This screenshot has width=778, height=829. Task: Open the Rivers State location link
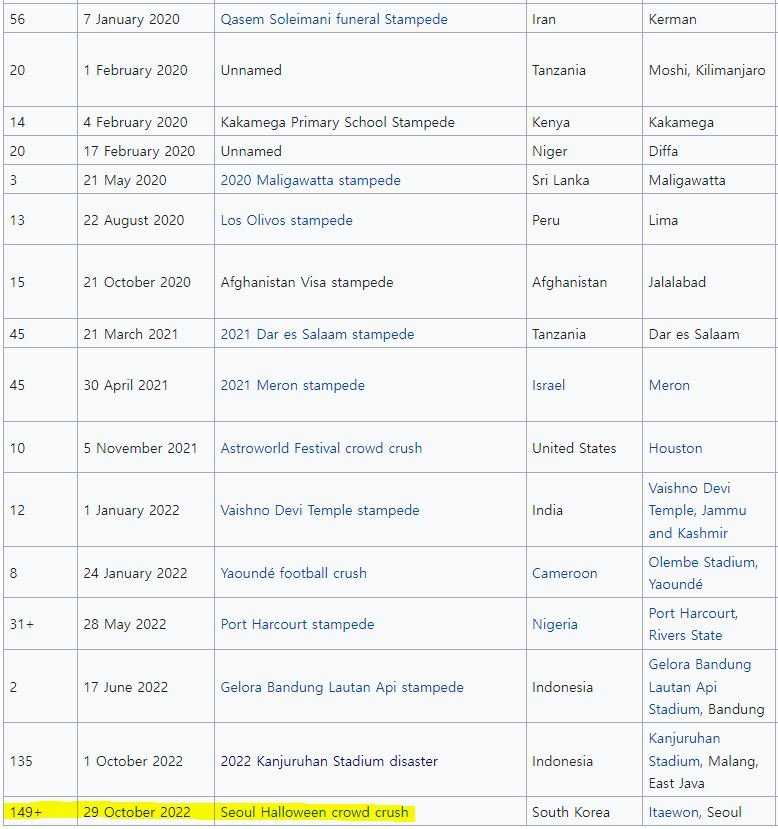tap(685, 635)
